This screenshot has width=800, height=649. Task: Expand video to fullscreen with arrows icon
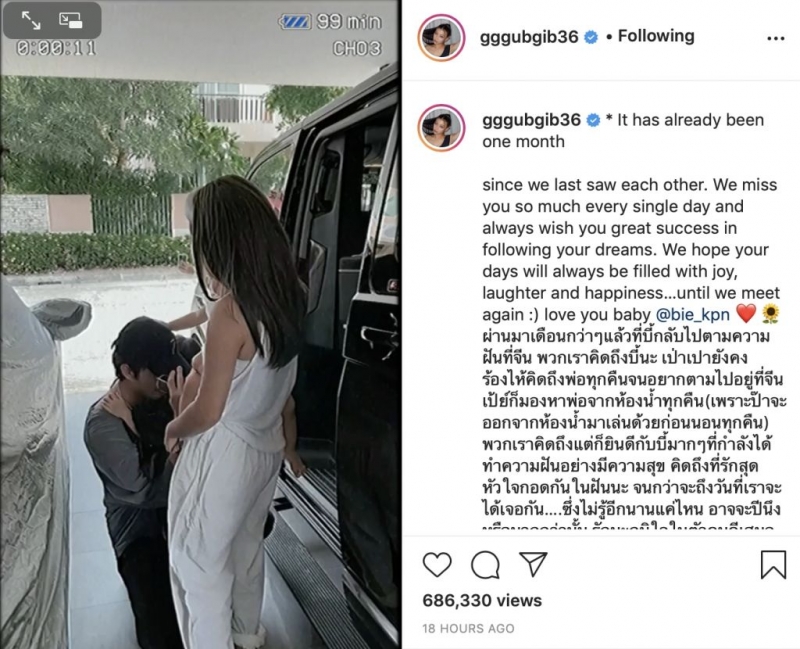coord(31,20)
